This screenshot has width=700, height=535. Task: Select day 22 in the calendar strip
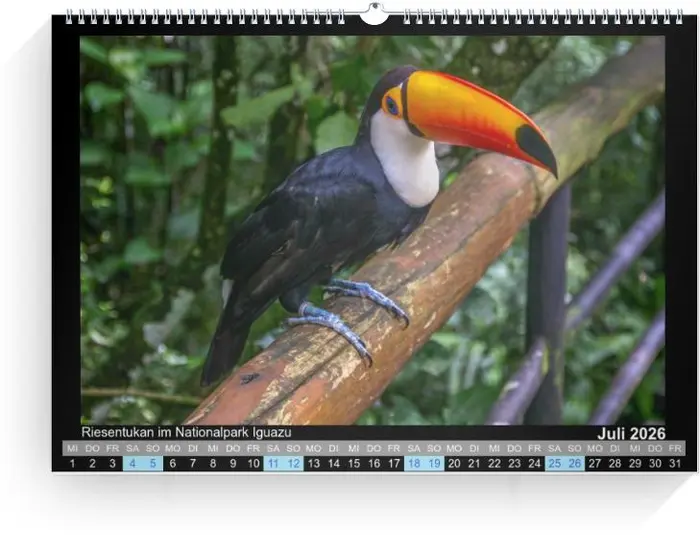click(494, 464)
